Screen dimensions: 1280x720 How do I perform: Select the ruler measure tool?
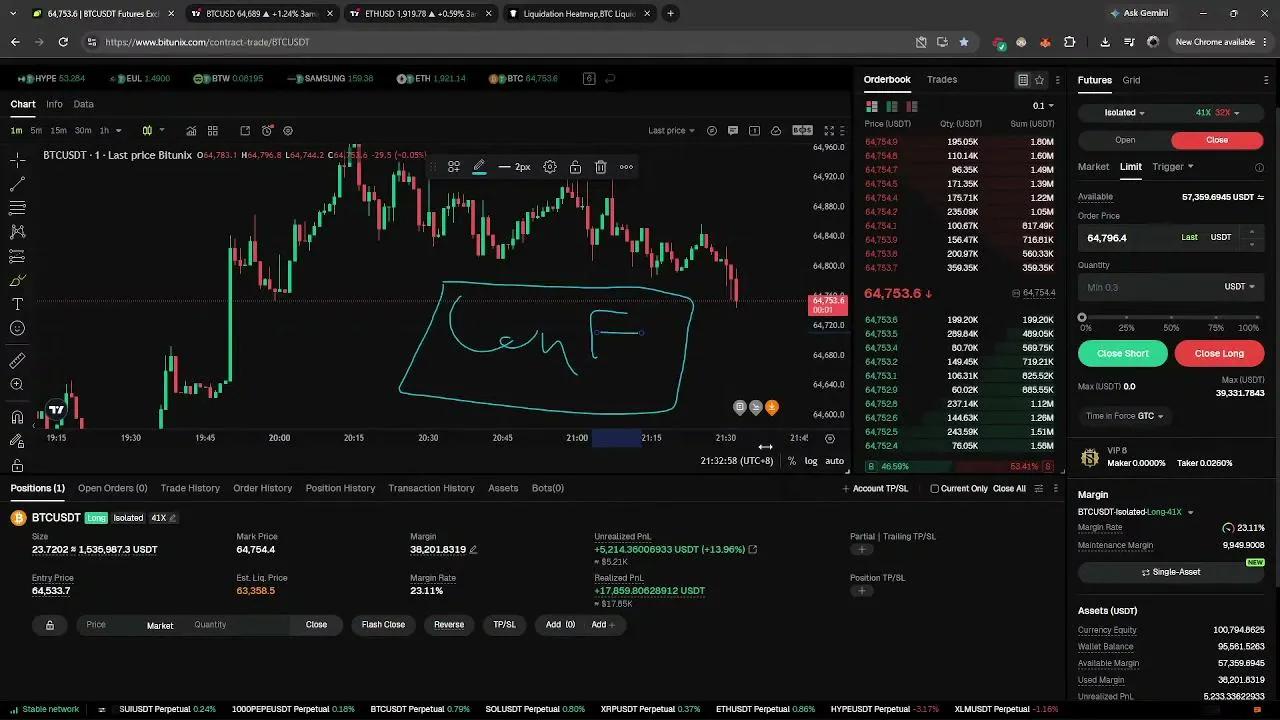[x=17, y=360]
